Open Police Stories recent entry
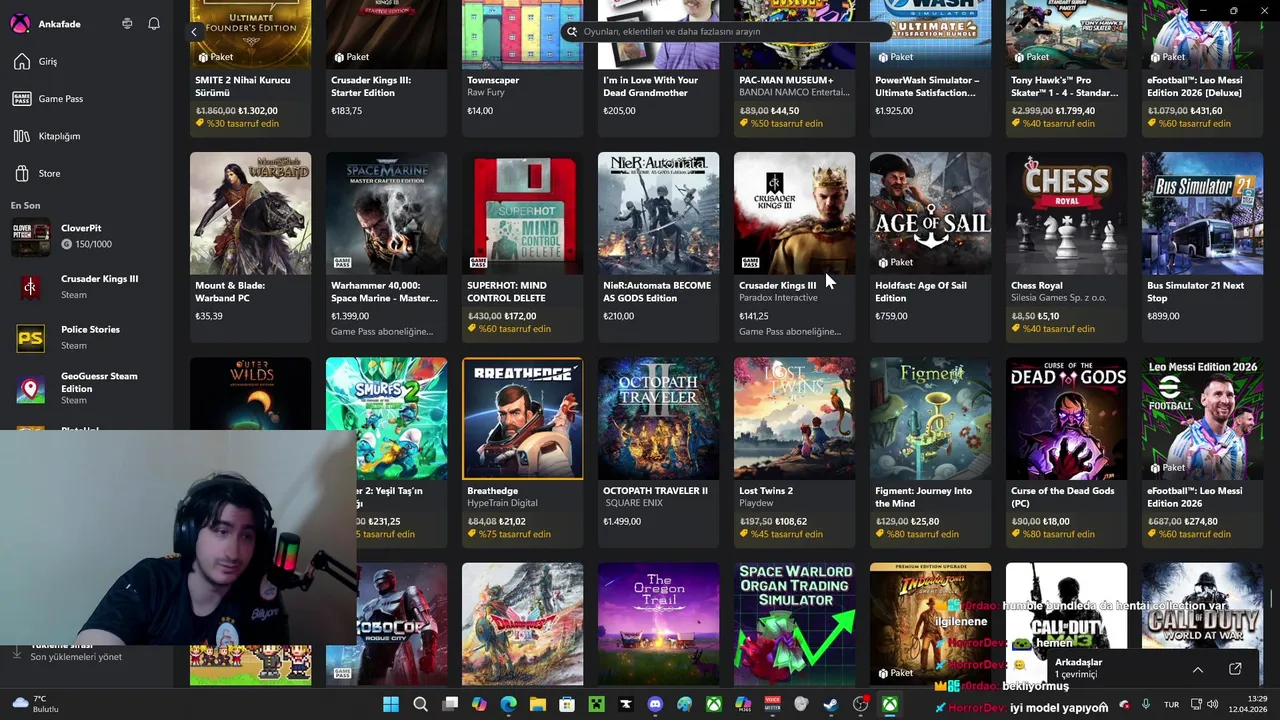This screenshot has width=1280, height=720. click(86, 337)
